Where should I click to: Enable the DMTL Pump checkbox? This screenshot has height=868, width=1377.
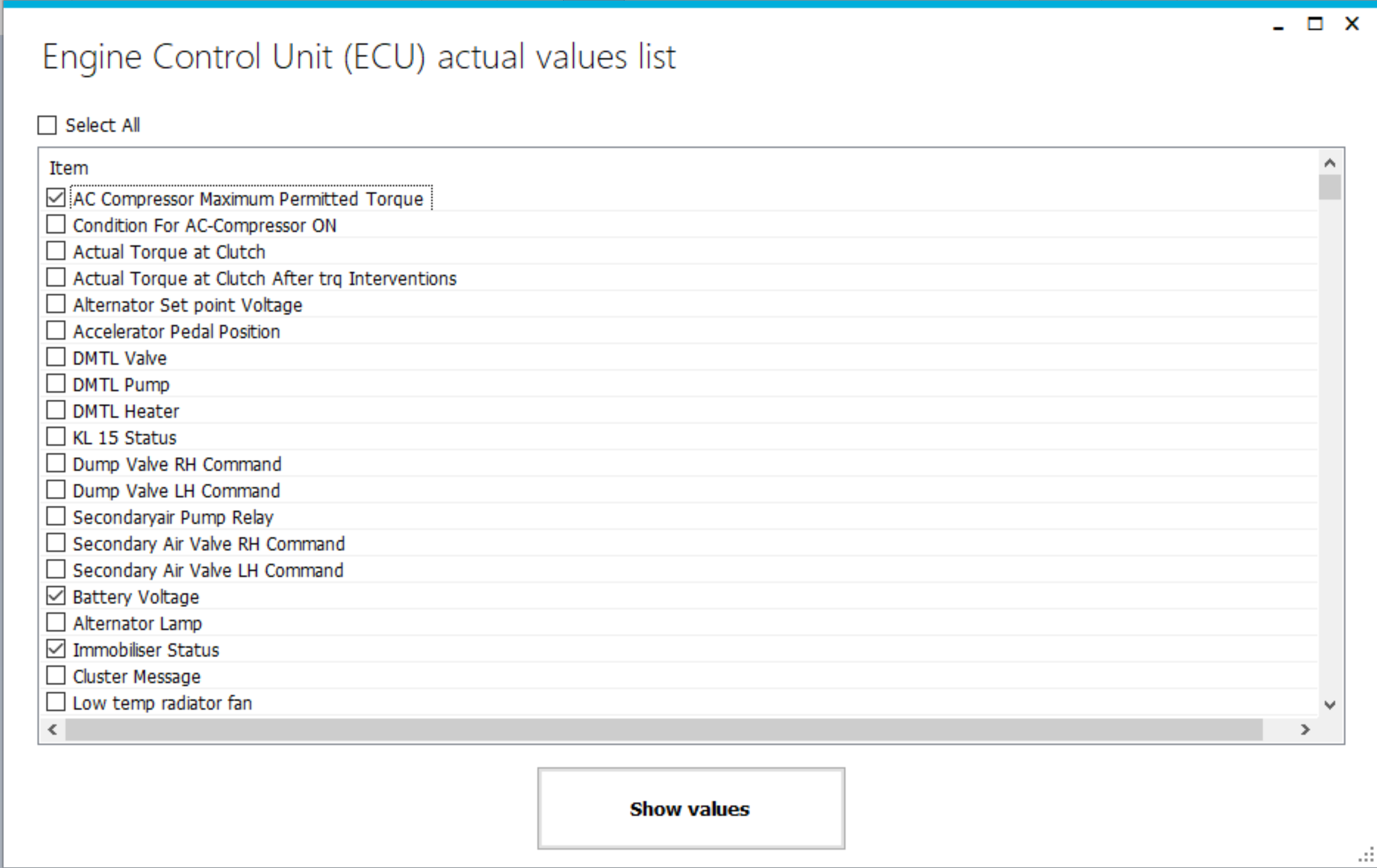tap(56, 384)
